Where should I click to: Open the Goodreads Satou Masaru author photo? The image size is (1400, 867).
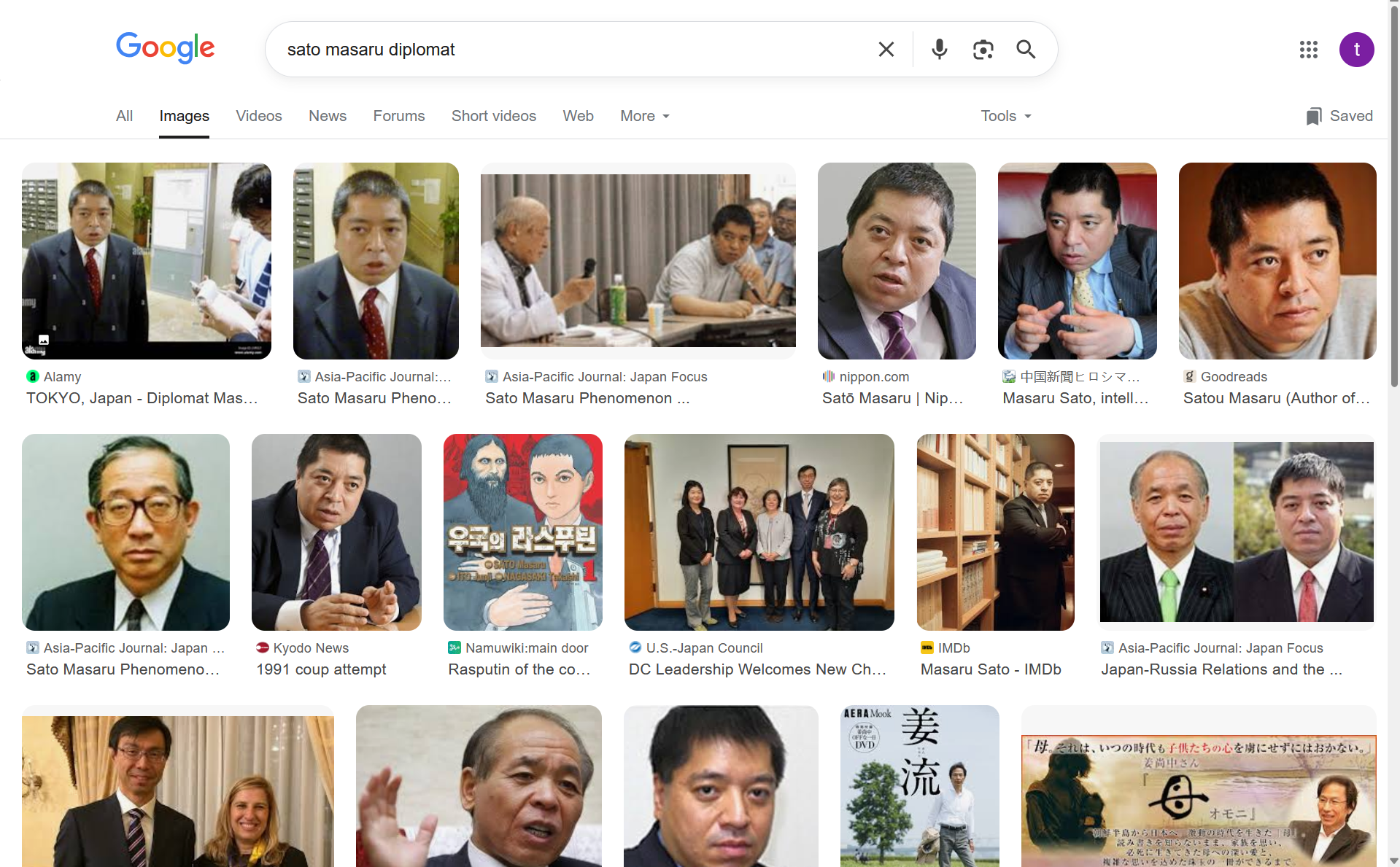tap(1277, 261)
